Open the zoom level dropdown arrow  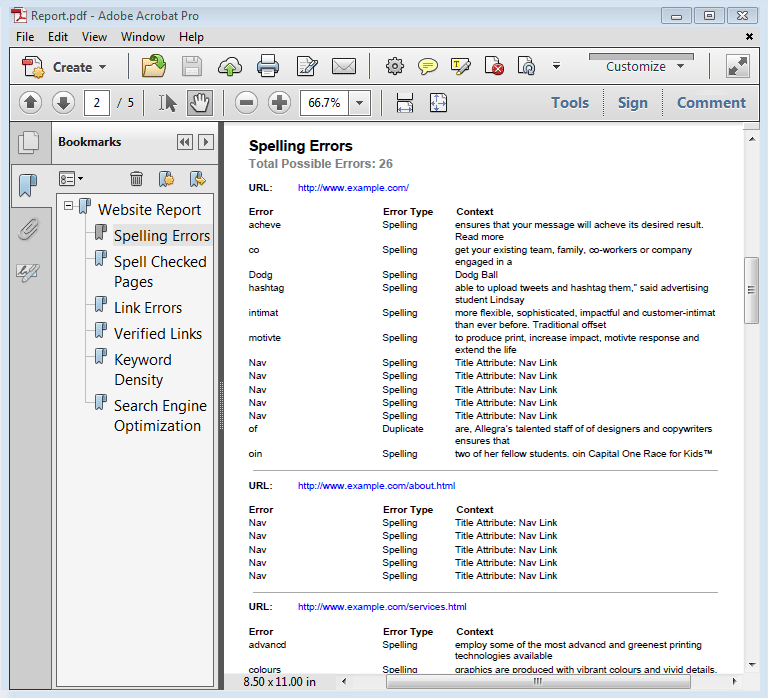pyautogui.click(x=360, y=103)
